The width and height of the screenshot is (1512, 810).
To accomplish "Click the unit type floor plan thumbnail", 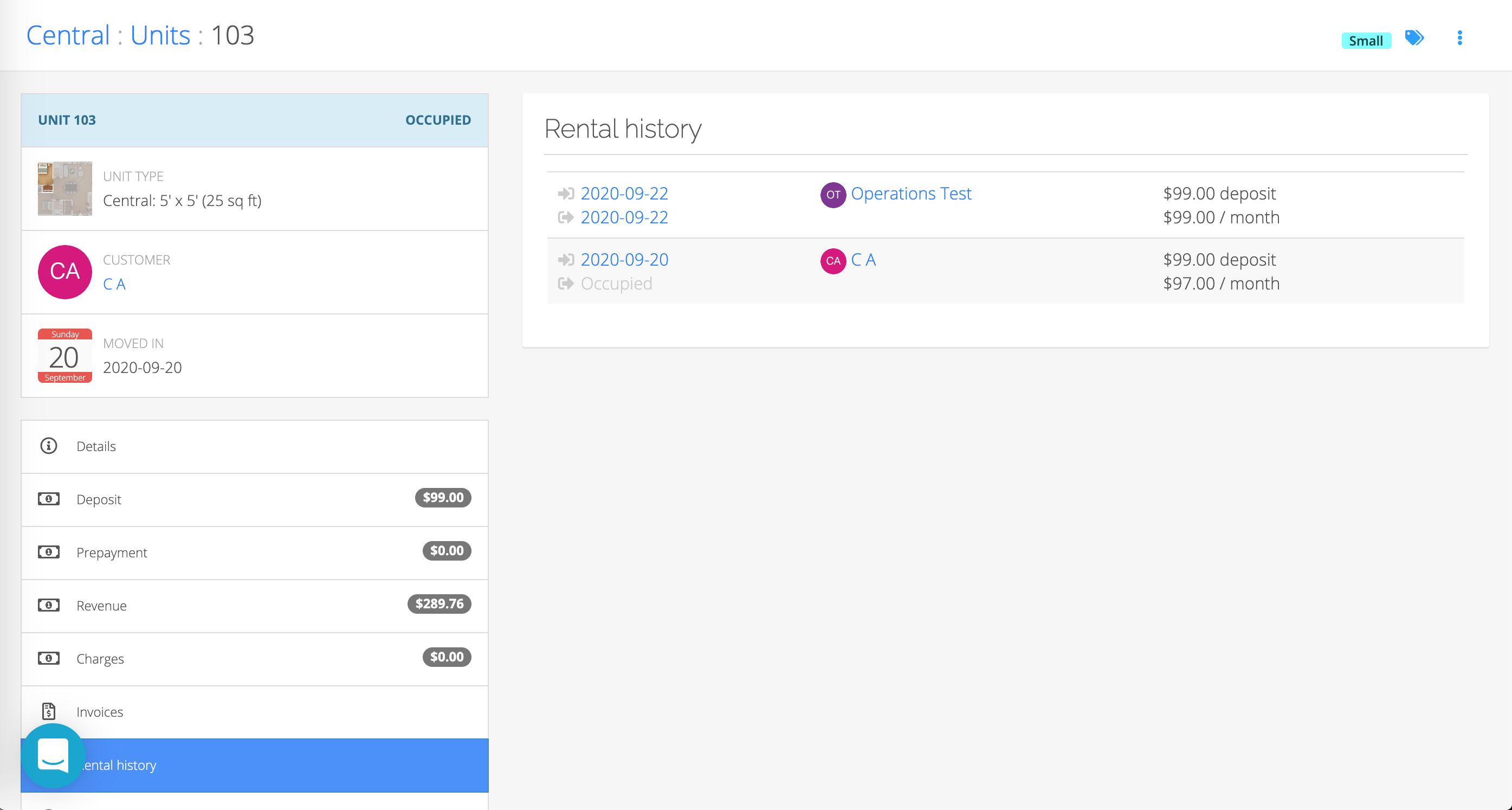I will point(64,189).
